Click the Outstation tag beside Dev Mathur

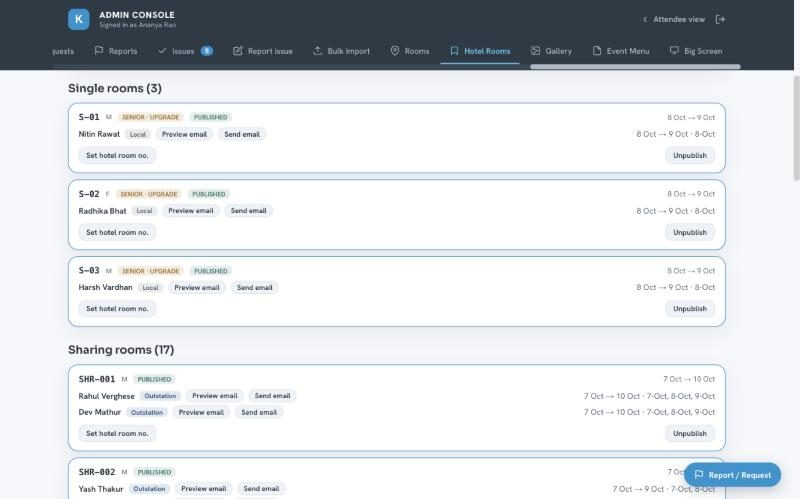pyautogui.click(x=147, y=412)
